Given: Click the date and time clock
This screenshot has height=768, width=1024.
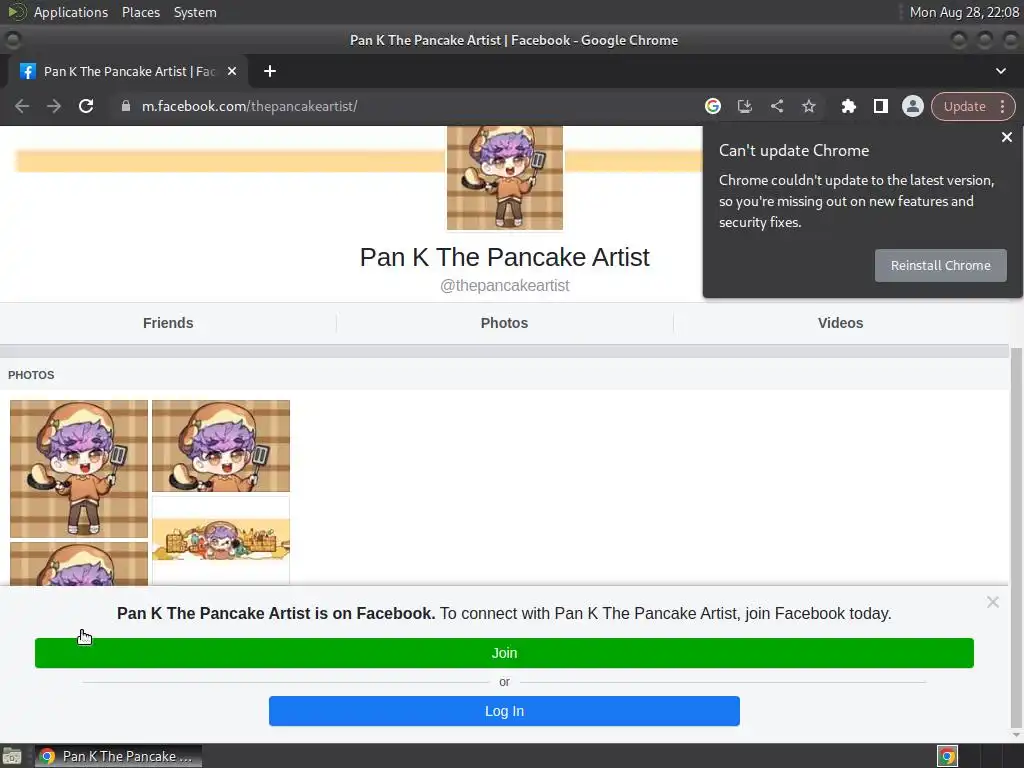Looking at the screenshot, I should click(x=964, y=12).
